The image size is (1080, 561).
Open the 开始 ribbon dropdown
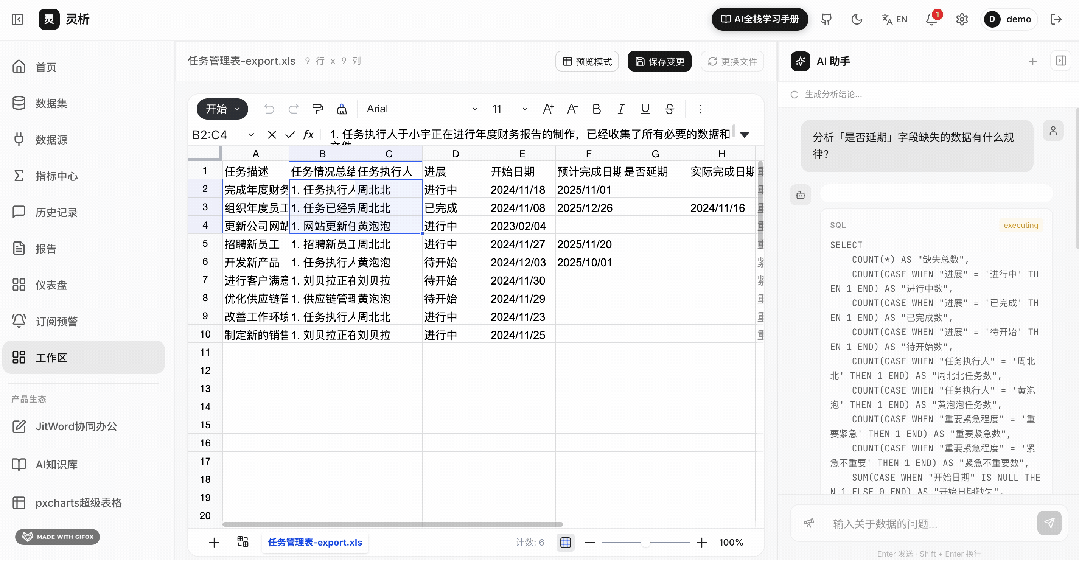pyautogui.click(x=222, y=109)
